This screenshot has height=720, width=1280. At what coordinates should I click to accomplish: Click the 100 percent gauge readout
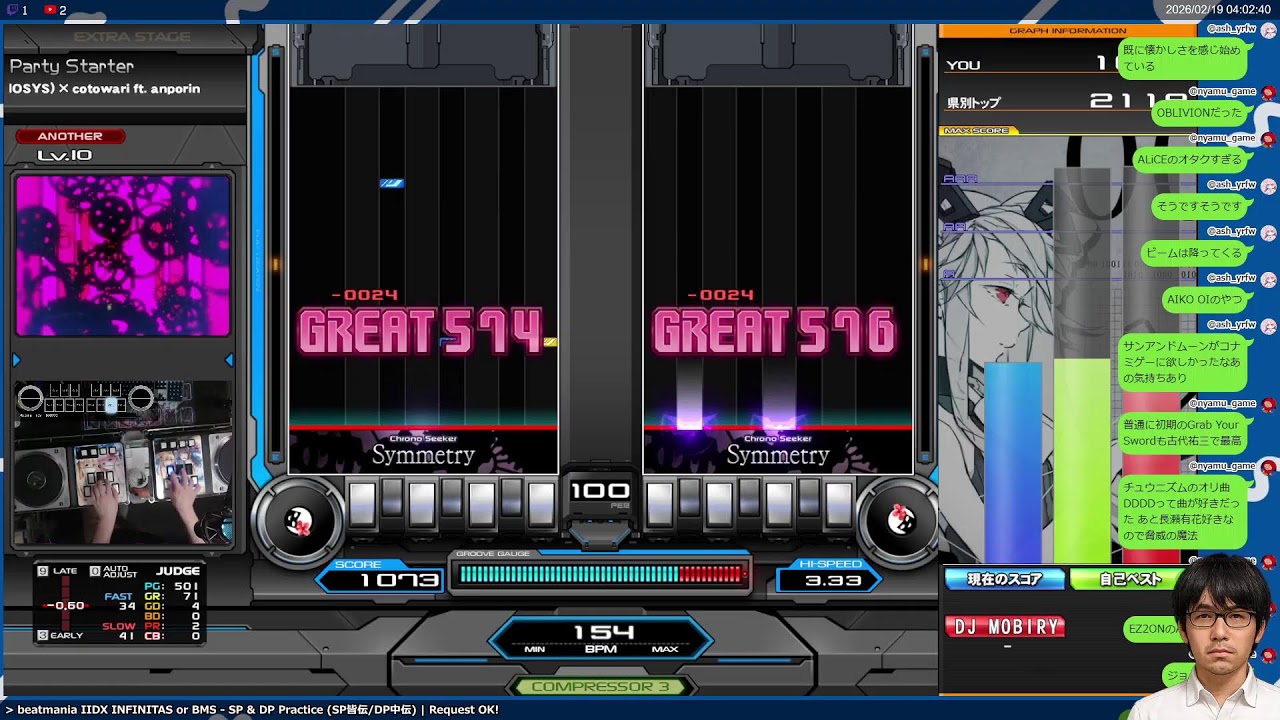(x=600, y=491)
